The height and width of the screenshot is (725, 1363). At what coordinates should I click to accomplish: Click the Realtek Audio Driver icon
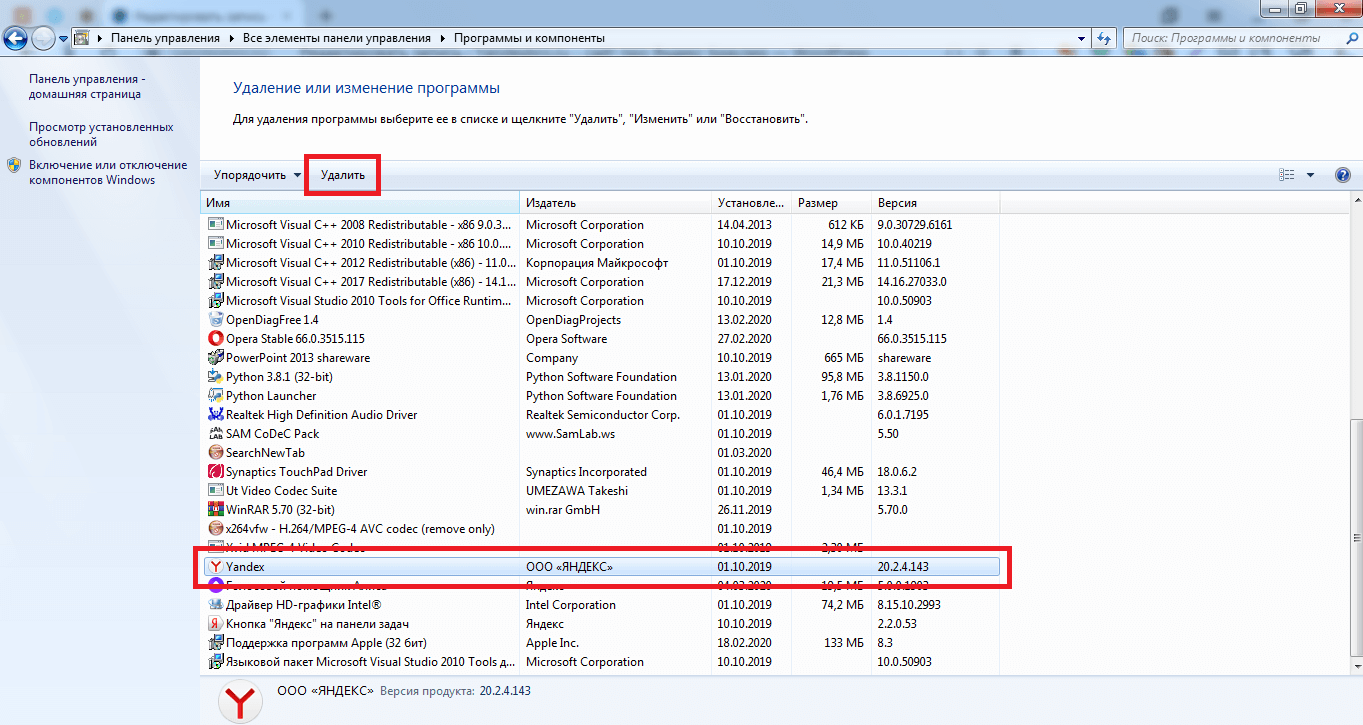215,415
